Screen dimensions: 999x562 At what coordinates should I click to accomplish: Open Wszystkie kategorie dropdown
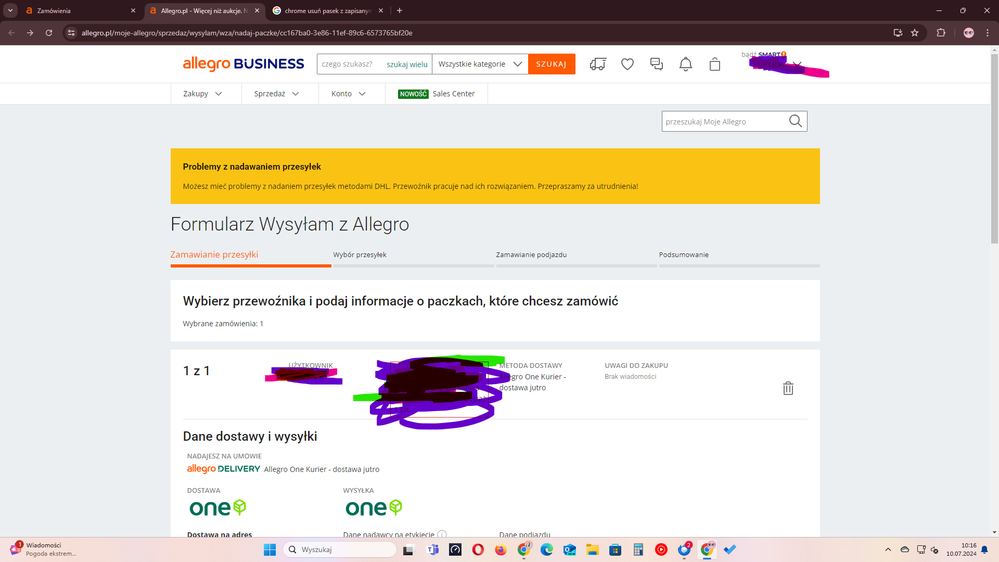(x=480, y=64)
